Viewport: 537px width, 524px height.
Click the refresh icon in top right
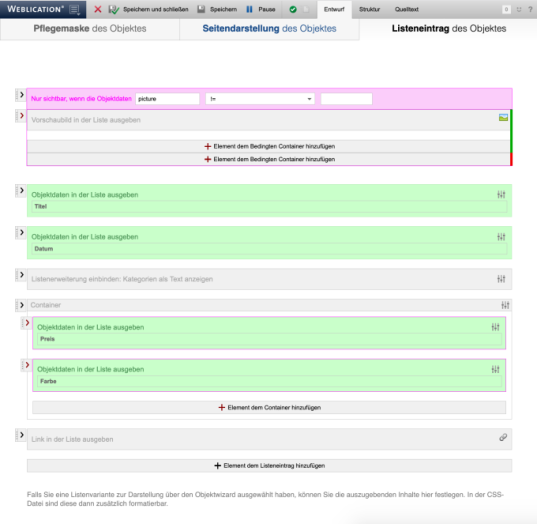tap(519, 10)
